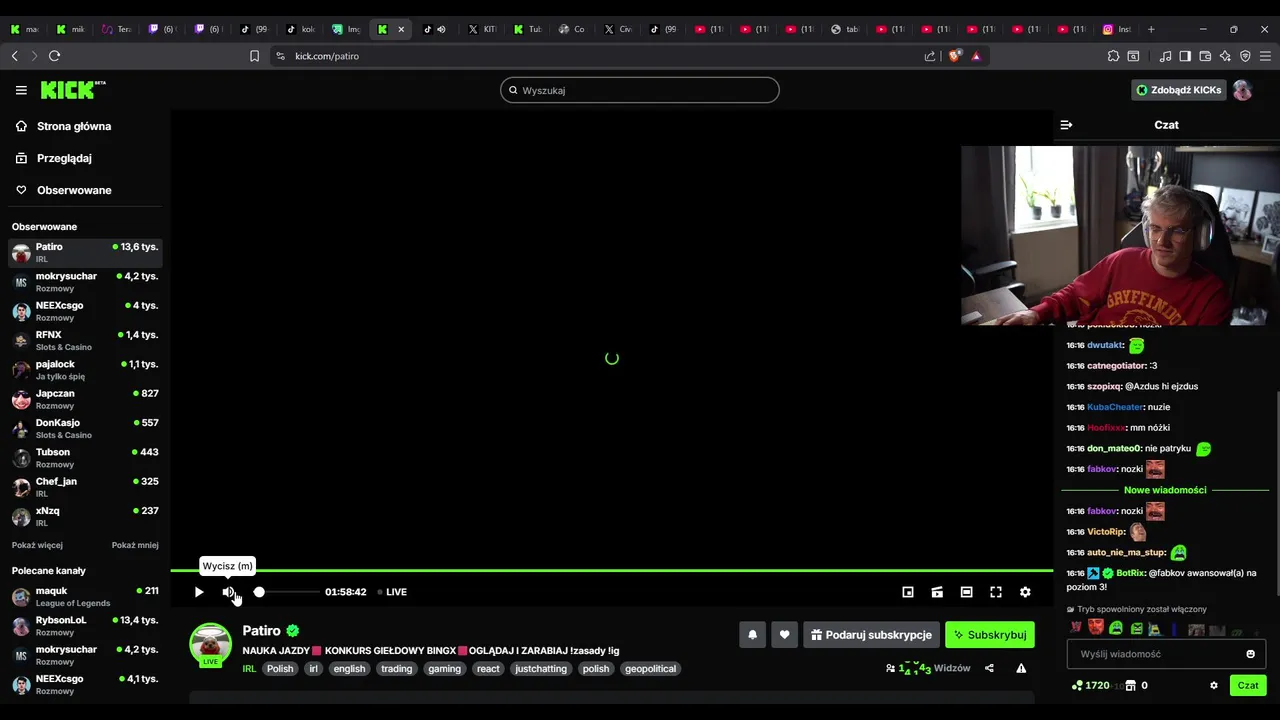Click the Polish tag

pos(280,669)
